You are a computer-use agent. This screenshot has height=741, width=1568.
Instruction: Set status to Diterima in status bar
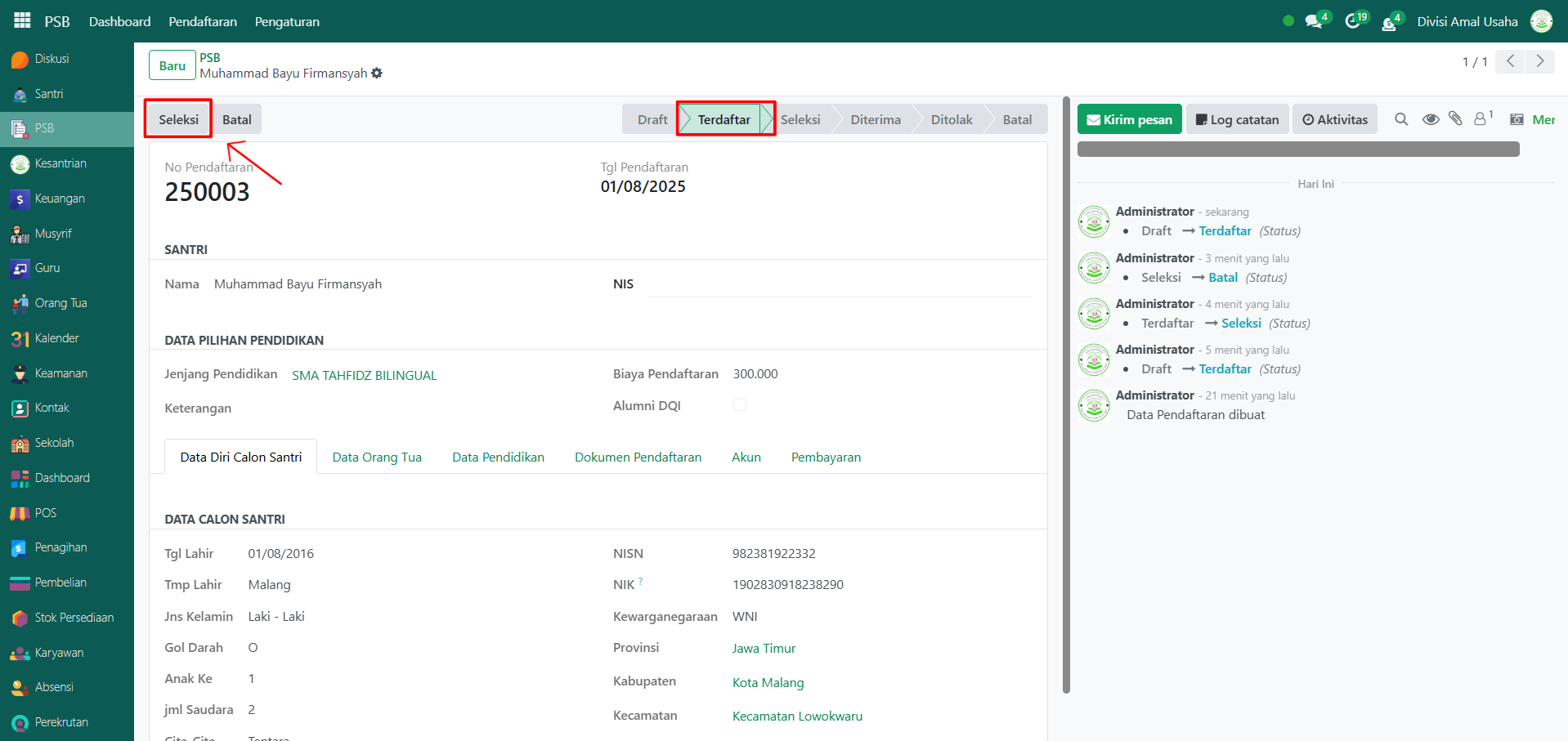click(875, 119)
